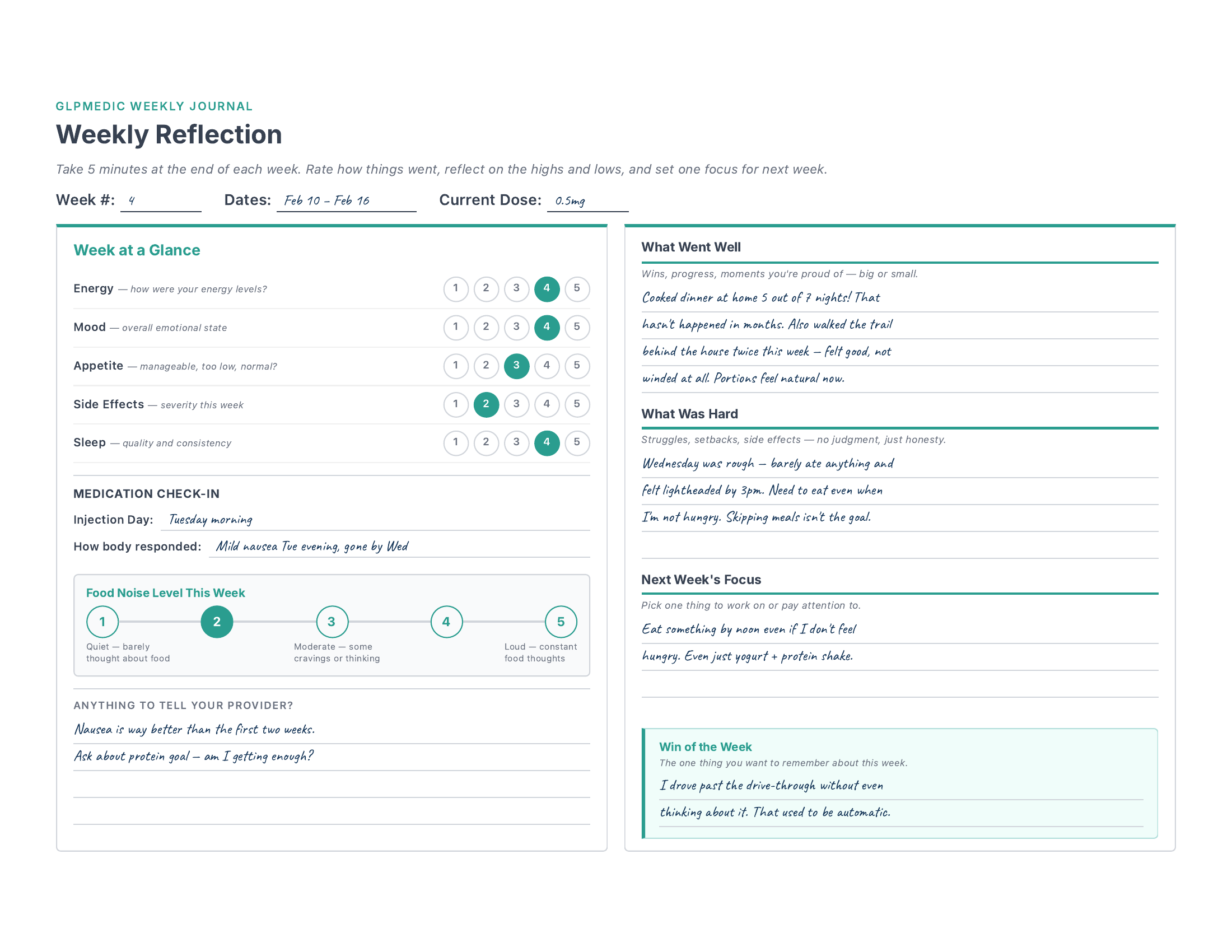Image resolution: width=1232 pixels, height=952 pixels.
Task: Choose Food Noise Level 1 Quiet
Action: [102, 622]
